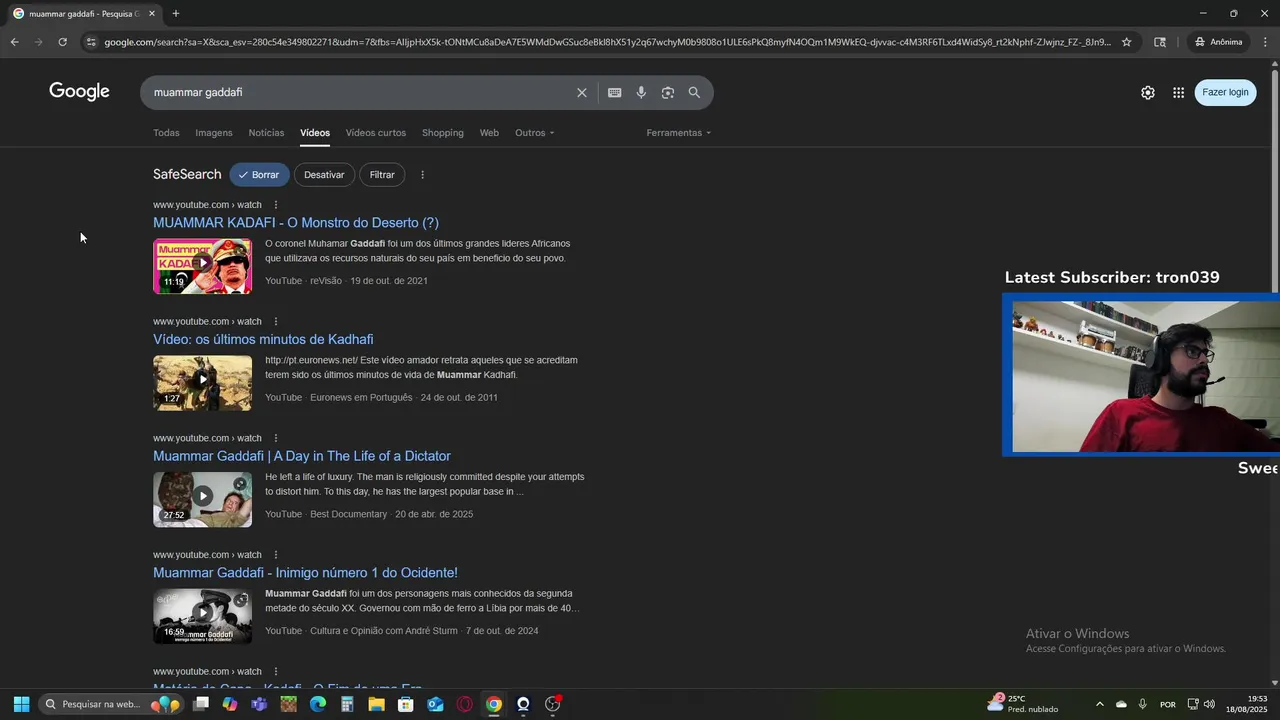Open the on-screen keyboard input tool
The image size is (1280, 720).
pyautogui.click(x=614, y=92)
